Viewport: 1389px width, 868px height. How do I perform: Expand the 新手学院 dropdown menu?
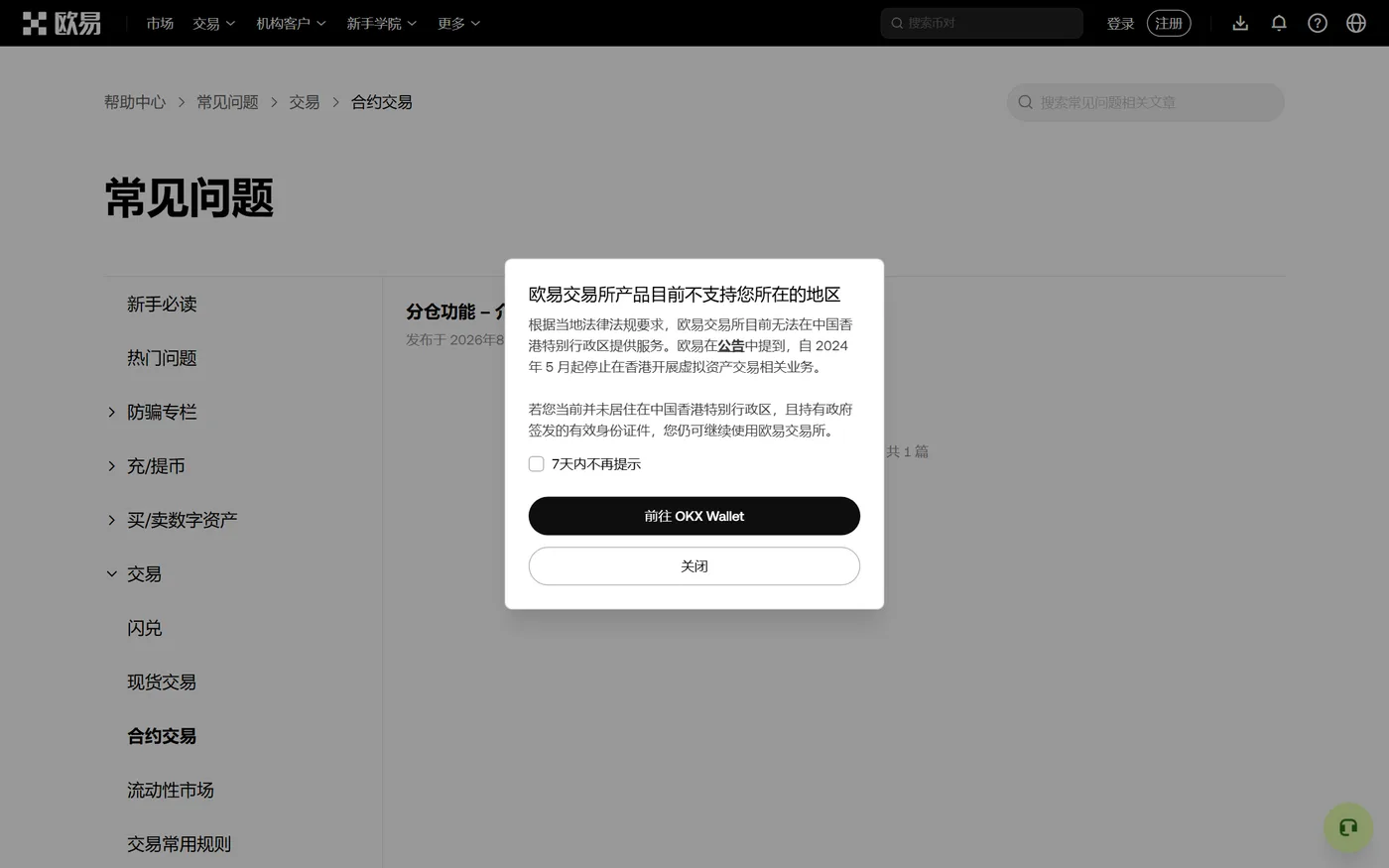pos(381,23)
